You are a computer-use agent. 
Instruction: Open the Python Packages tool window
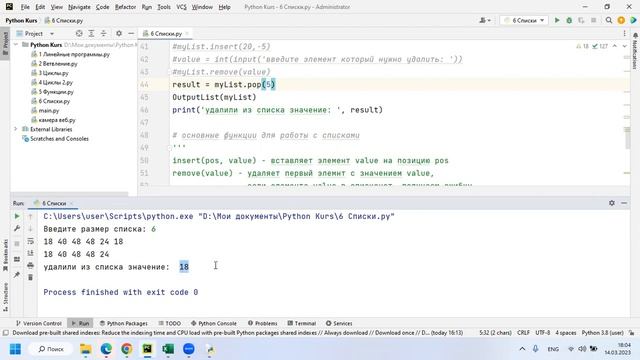coord(124,323)
